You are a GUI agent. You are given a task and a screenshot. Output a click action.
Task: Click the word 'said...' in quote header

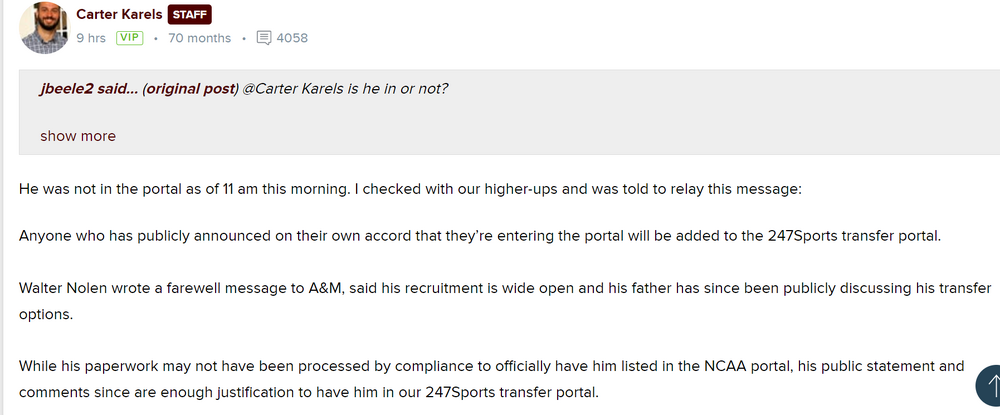[x=119, y=88]
